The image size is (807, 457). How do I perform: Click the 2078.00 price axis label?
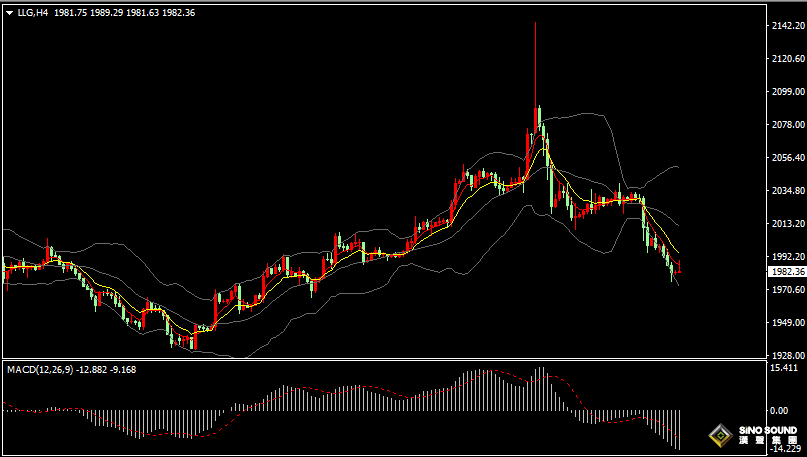click(788, 125)
